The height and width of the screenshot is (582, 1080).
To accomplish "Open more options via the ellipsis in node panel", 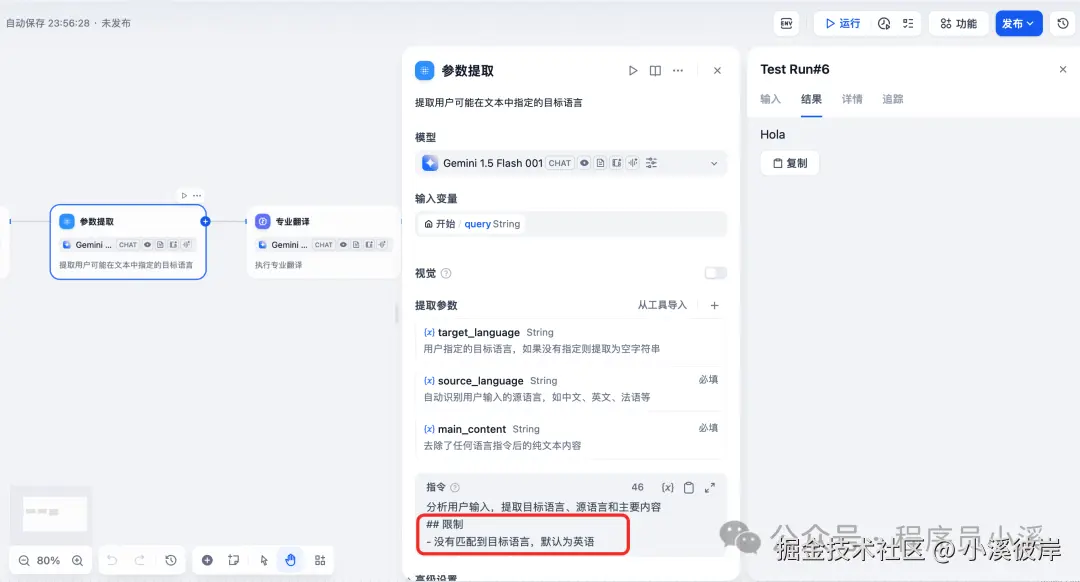I will [678, 70].
